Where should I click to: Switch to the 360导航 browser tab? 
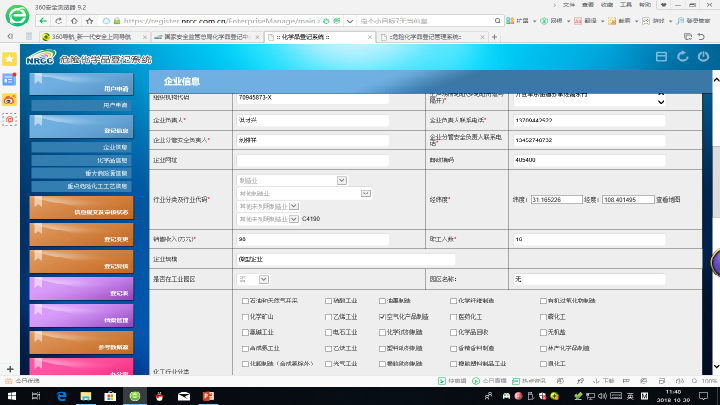[95, 35]
